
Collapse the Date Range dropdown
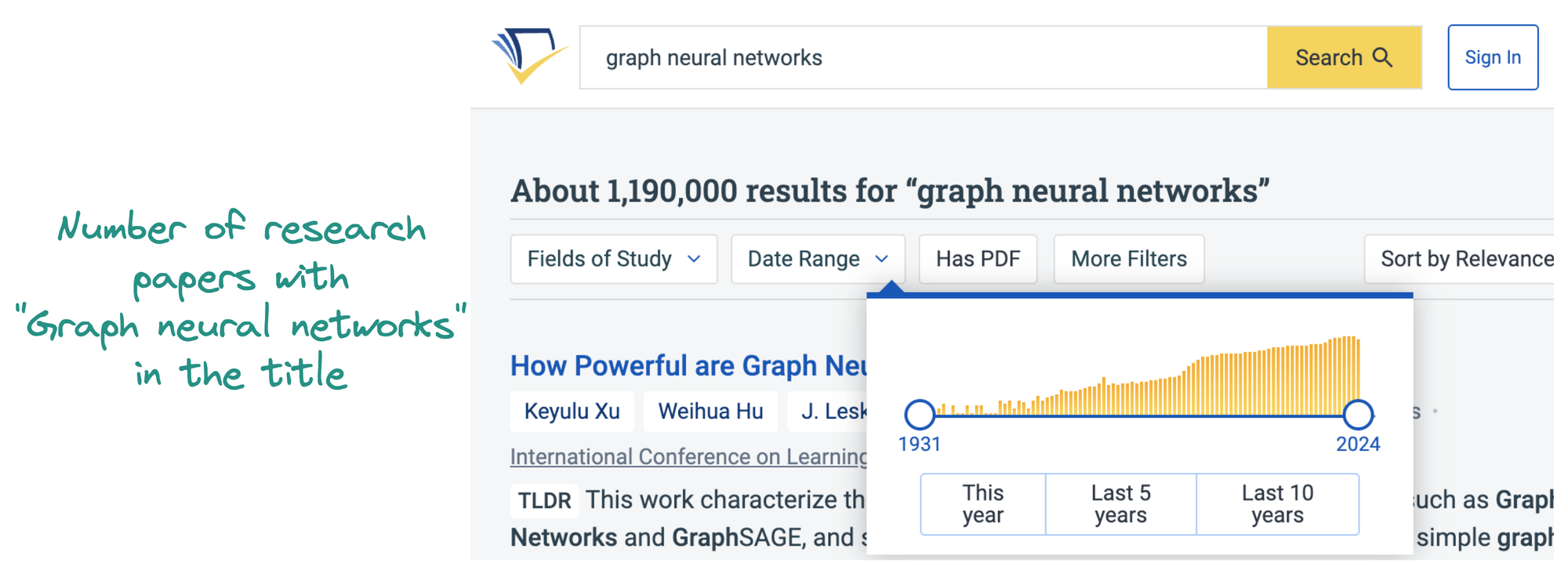pos(818,259)
